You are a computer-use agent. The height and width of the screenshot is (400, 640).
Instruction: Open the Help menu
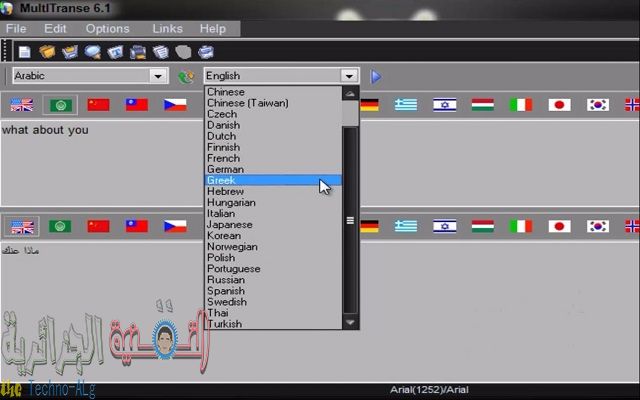213,29
